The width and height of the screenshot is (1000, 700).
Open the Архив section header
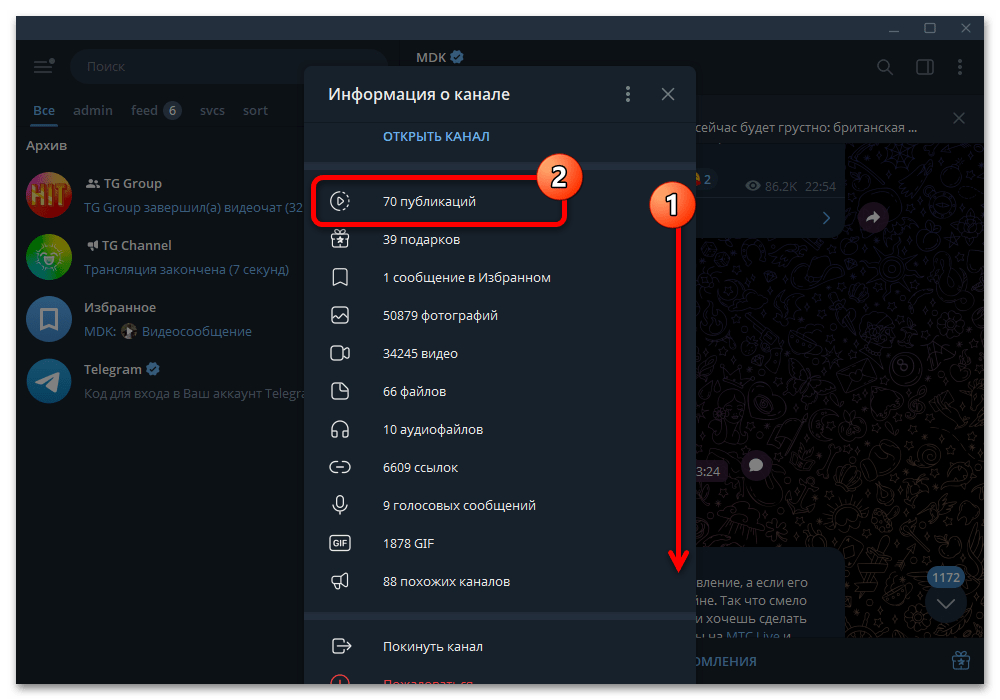coord(47,145)
